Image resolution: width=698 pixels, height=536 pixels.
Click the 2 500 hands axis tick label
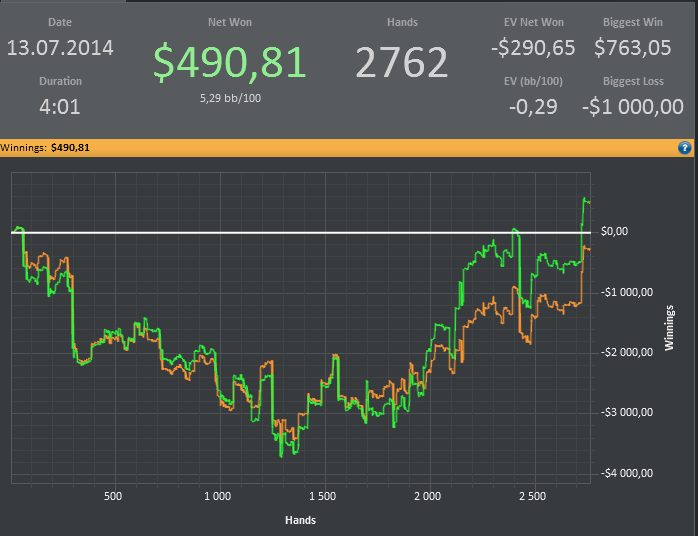pos(532,496)
